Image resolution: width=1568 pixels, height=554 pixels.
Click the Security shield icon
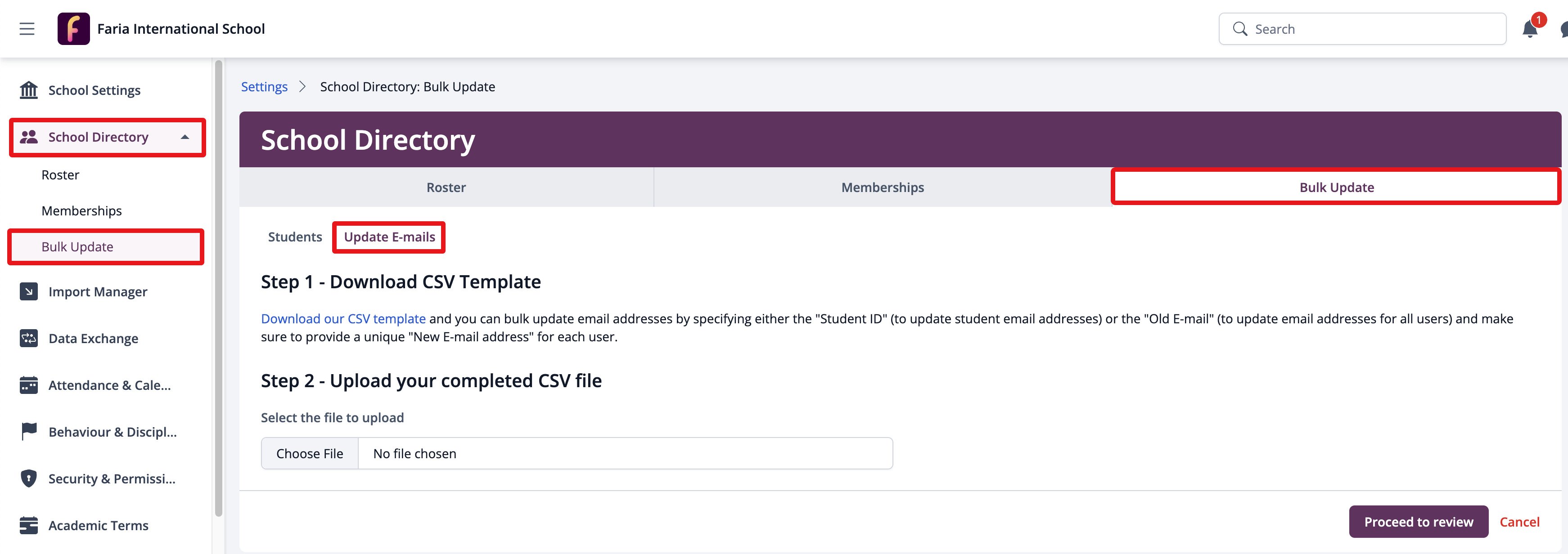click(29, 478)
